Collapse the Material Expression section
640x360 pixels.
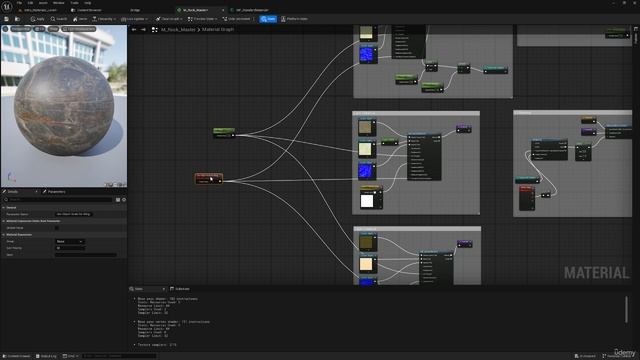(x=4, y=235)
